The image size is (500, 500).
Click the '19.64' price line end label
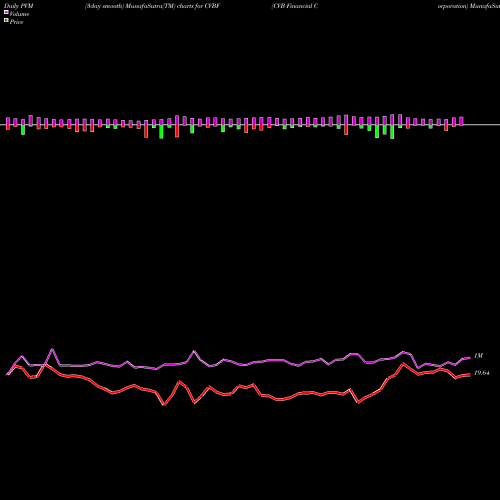pos(482,373)
